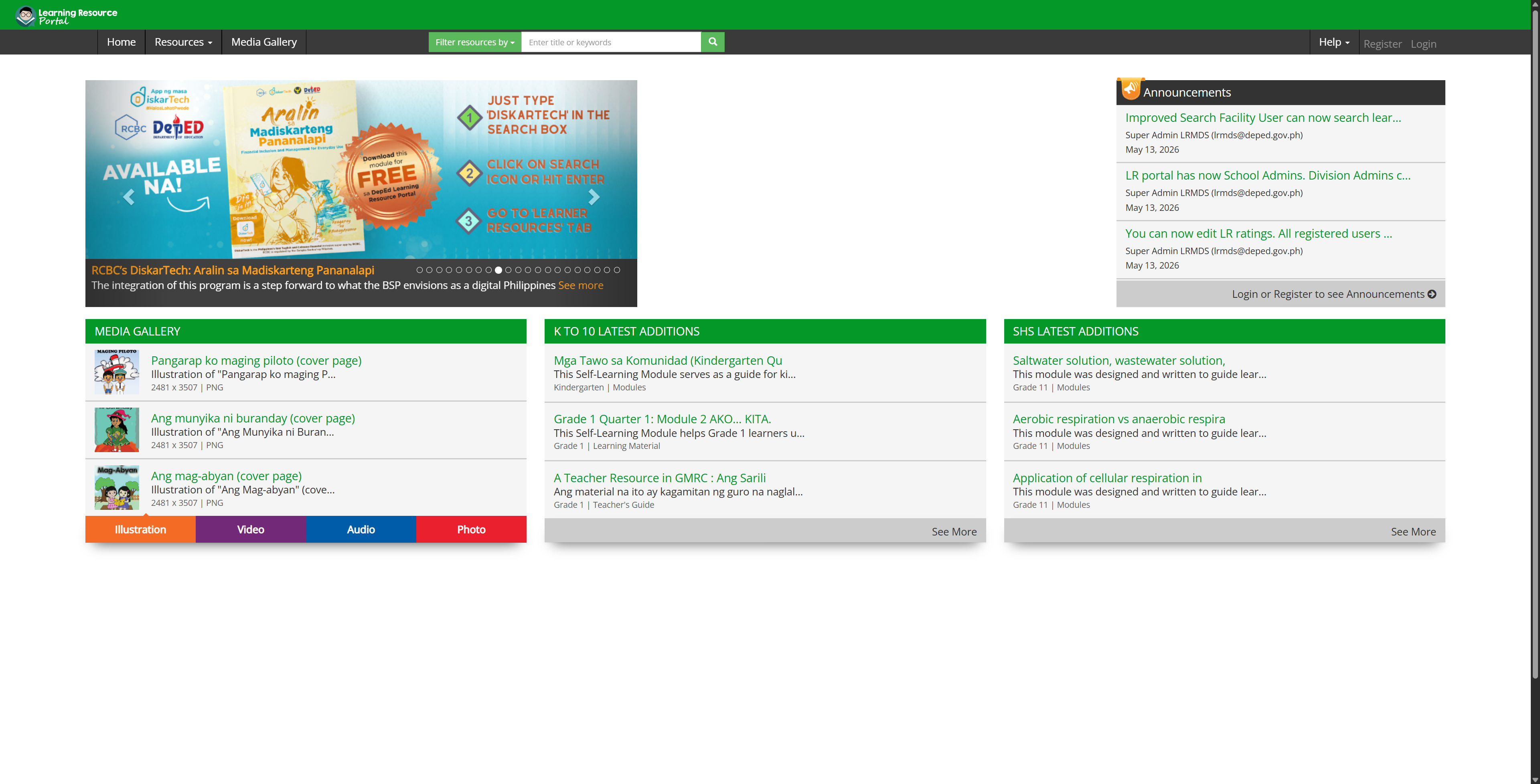Screen dimensions: 1540x784
Task: Switch to the Audio media tab
Action: pos(361,529)
